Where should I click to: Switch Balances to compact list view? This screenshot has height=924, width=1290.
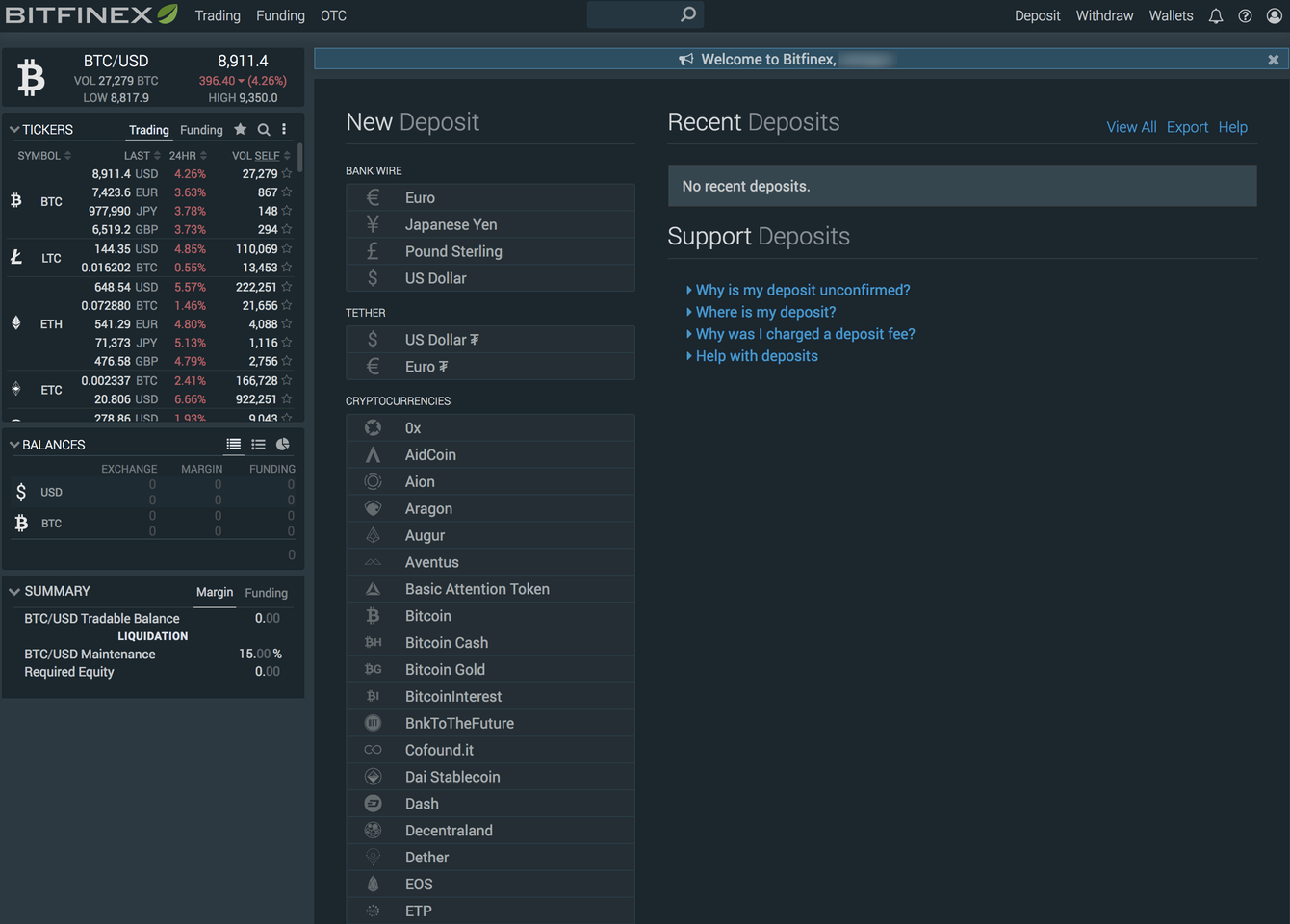pos(258,444)
